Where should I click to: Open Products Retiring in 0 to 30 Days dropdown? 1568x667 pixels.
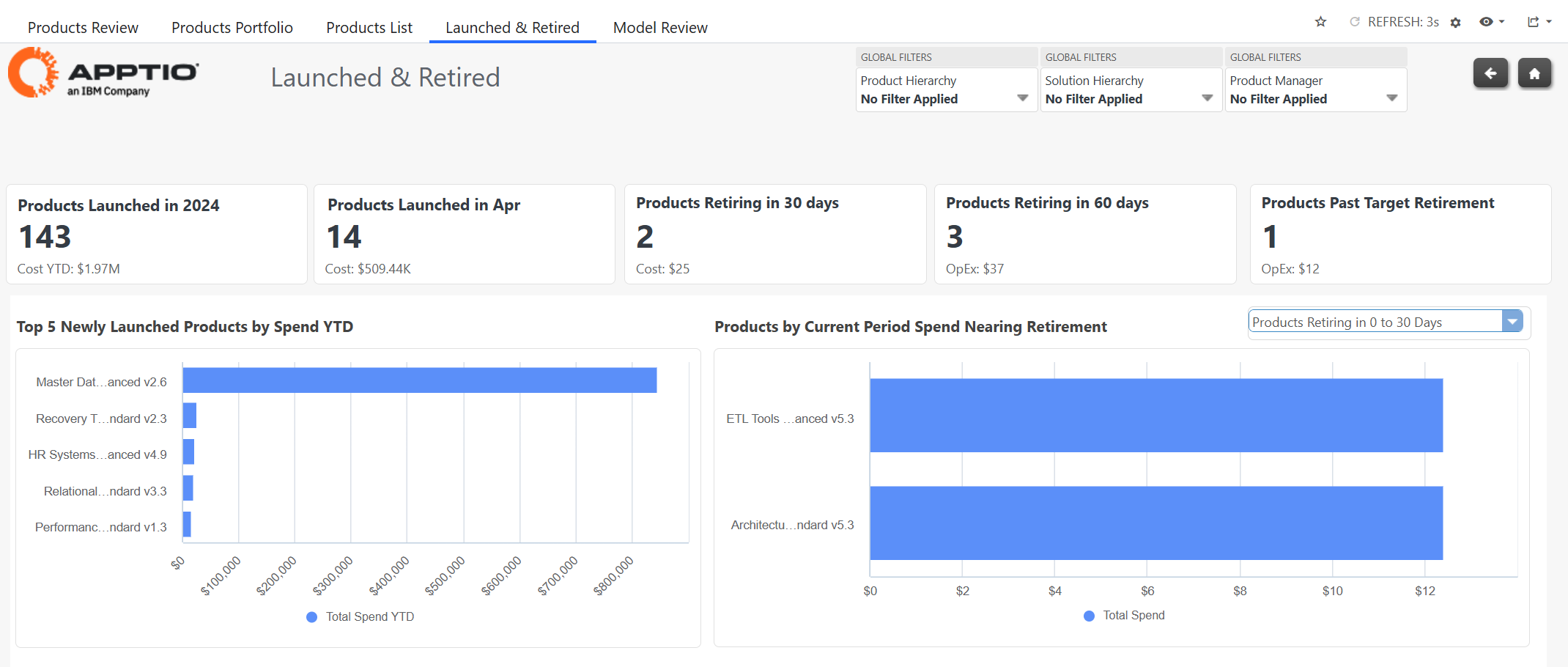(x=1512, y=322)
